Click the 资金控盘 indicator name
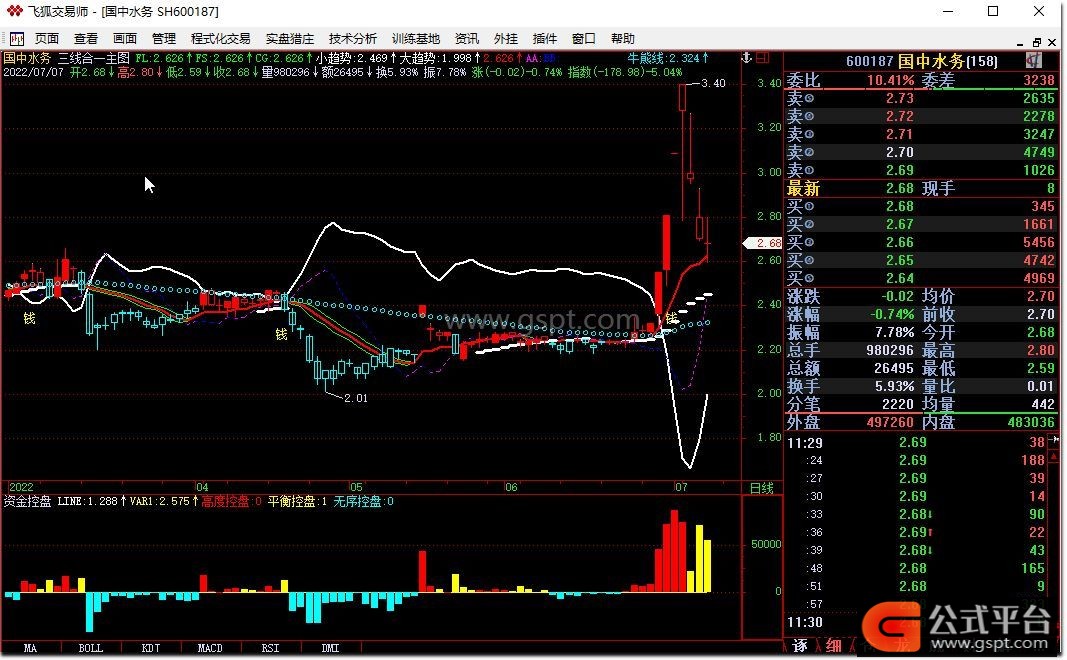The image size is (1067, 660). pos(27,501)
